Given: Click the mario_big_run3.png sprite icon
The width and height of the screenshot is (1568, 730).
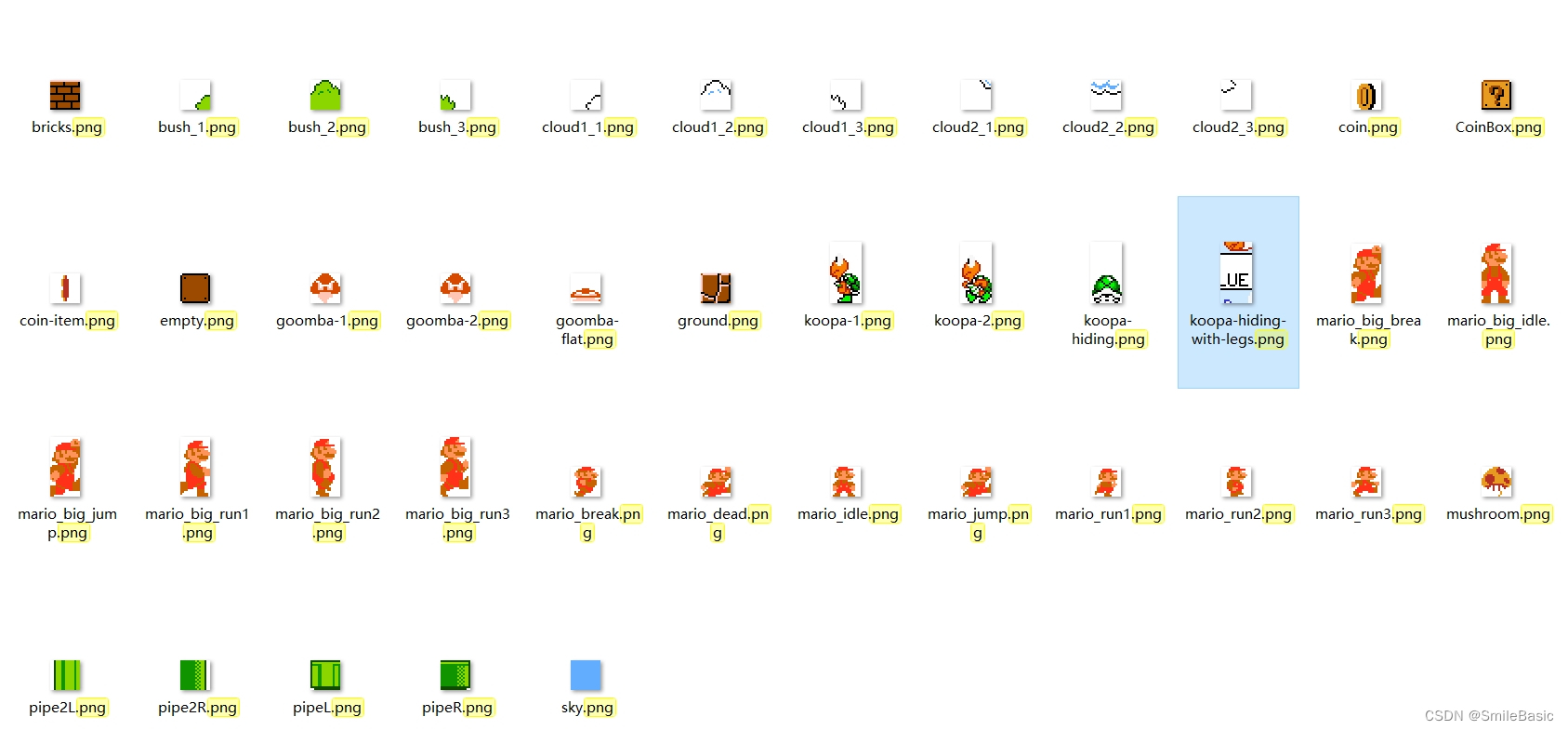Looking at the screenshot, I should pos(455,467).
